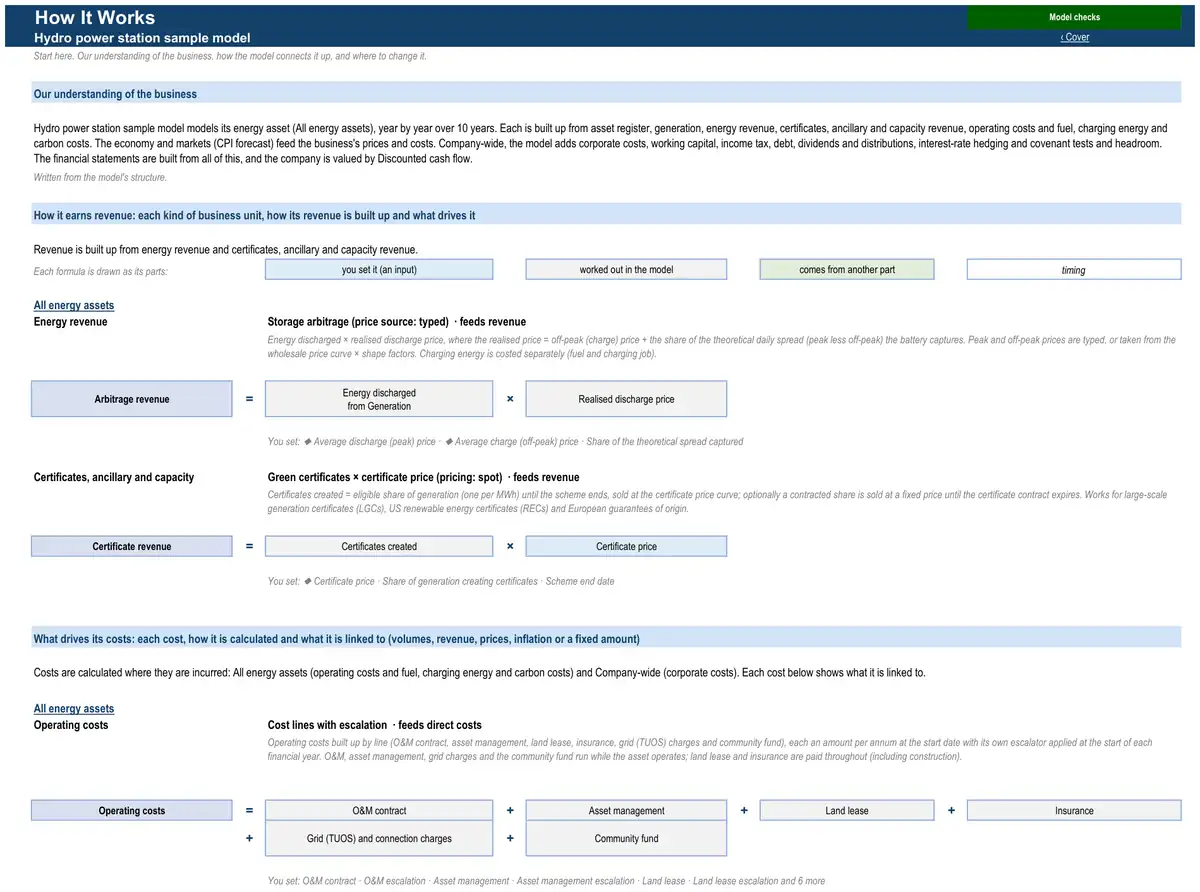Click the Certificate revenue result box

pos(132,547)
